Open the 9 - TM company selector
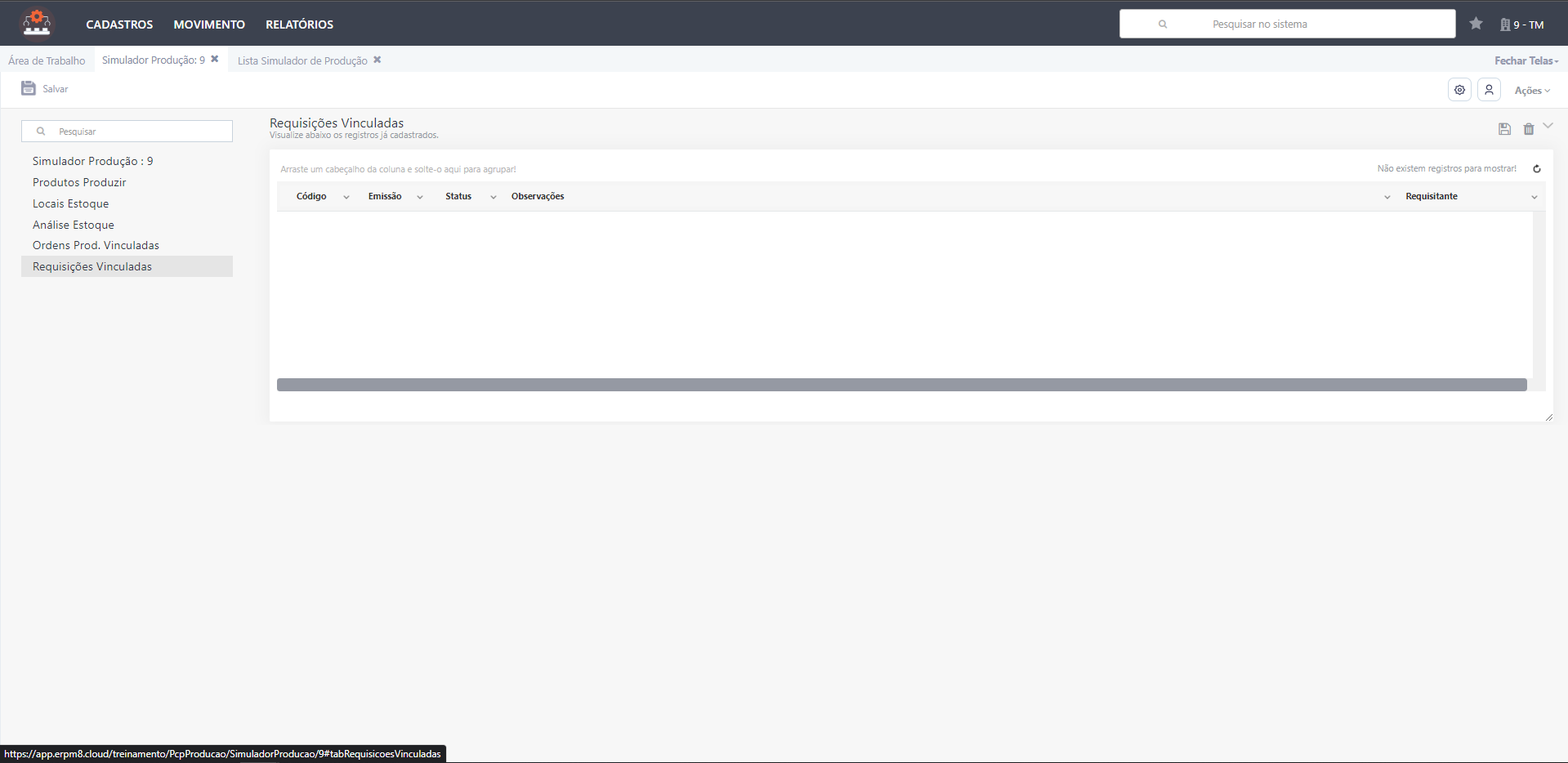Image resolution: width=1568 pixels, height=763 pixels. [1522, 25]
